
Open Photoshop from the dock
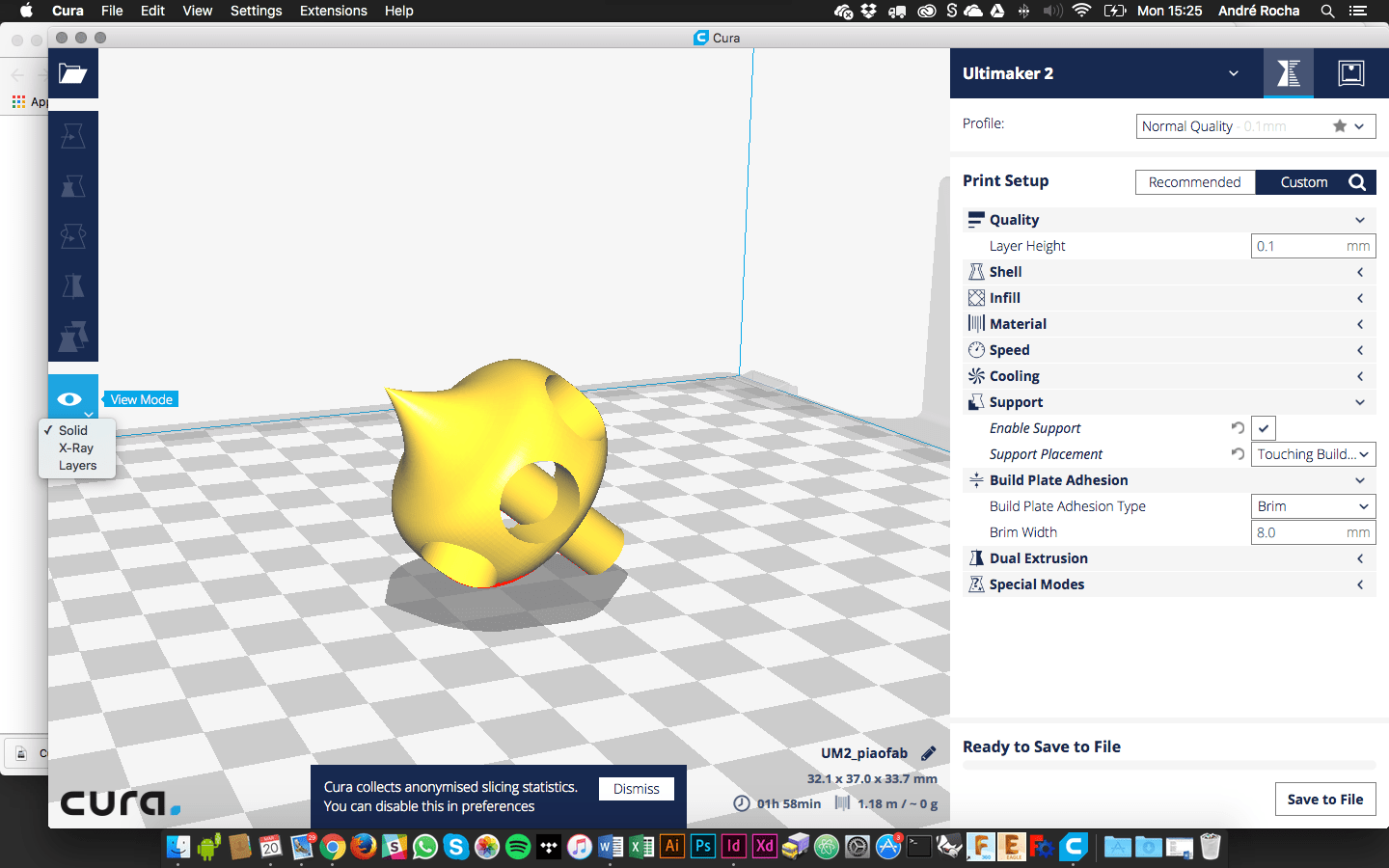pos(703,846)
